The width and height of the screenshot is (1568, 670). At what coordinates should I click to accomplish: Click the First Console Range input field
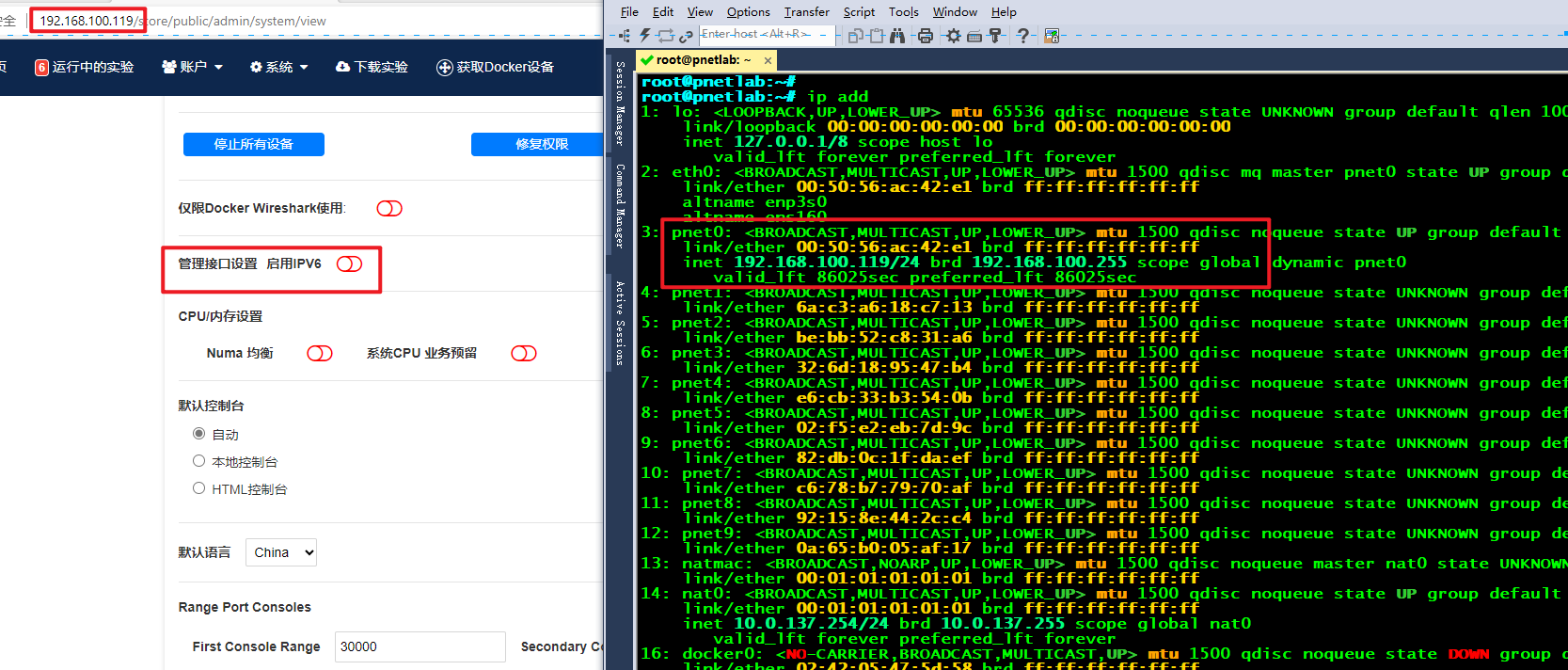click(x=420, y=646)
